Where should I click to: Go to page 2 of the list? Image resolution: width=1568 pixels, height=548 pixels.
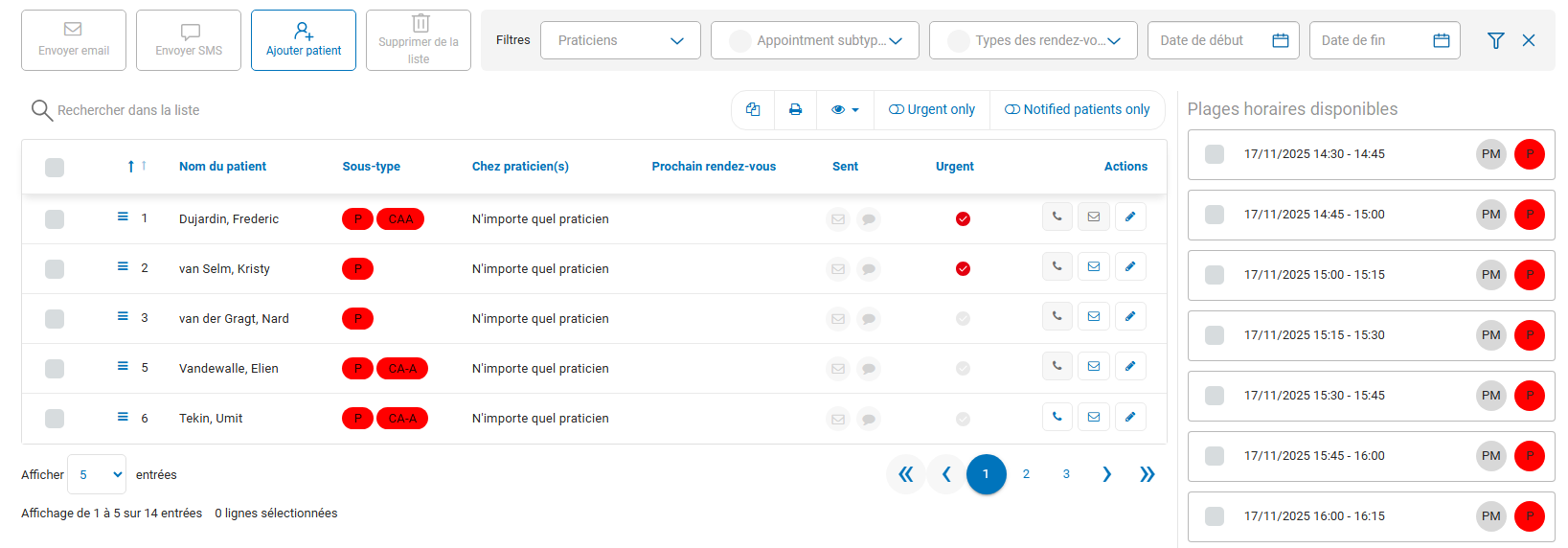click(x=1026, y=474)
